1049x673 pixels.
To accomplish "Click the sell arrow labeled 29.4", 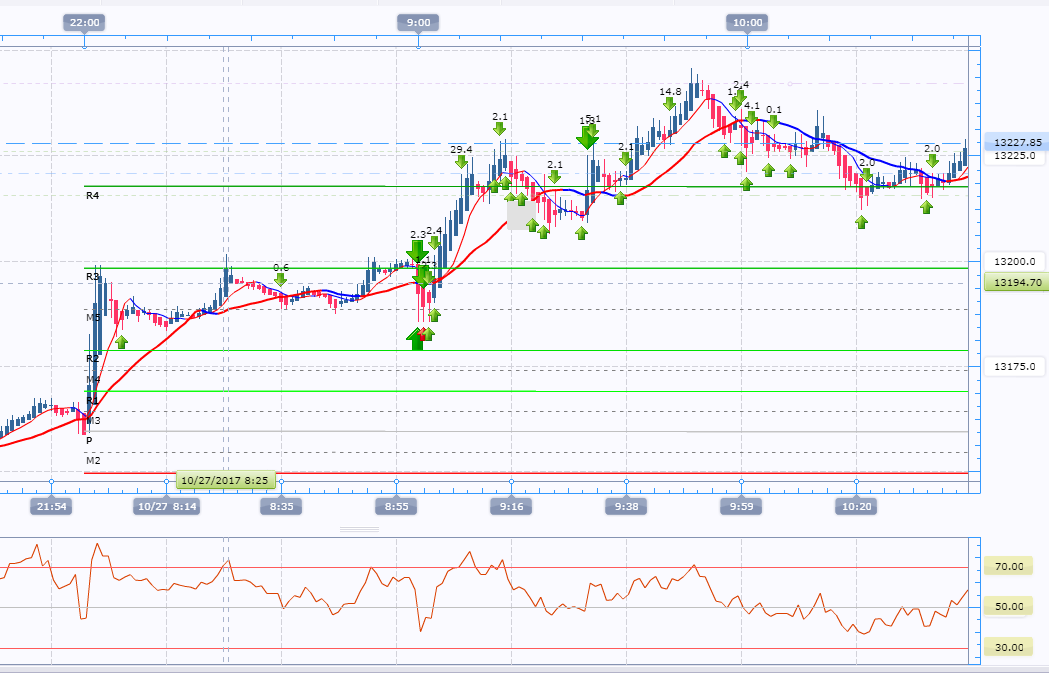I will tap(461, 161).
